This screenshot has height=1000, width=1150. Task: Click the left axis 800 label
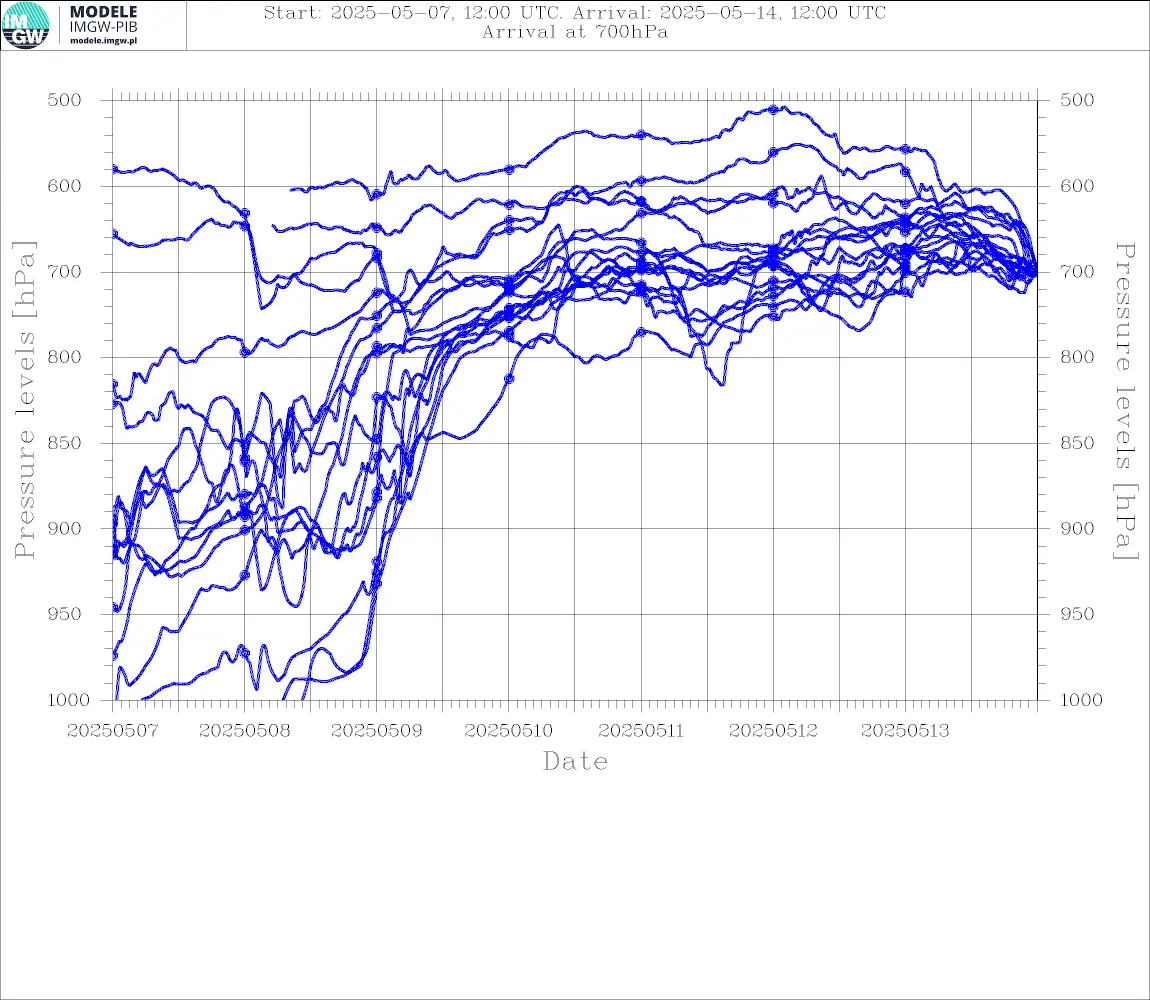click(x=65, y=357)
